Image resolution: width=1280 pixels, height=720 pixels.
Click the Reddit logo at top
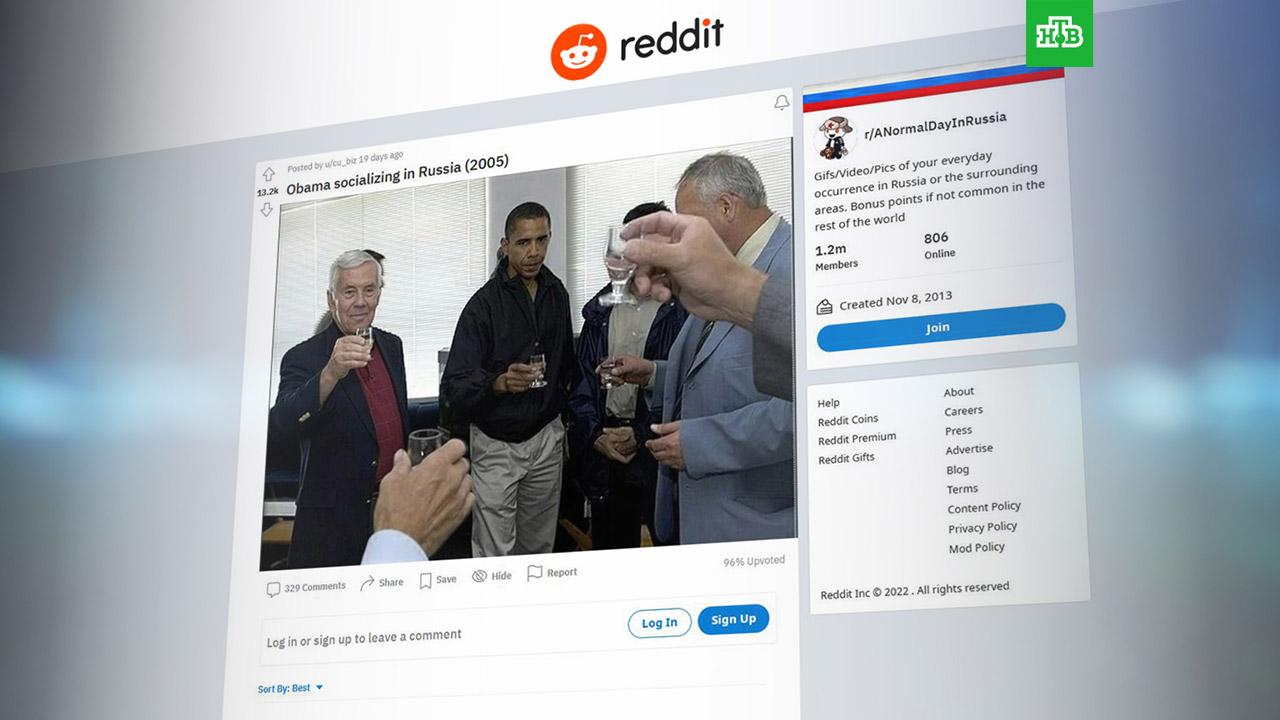pos(636,47)
